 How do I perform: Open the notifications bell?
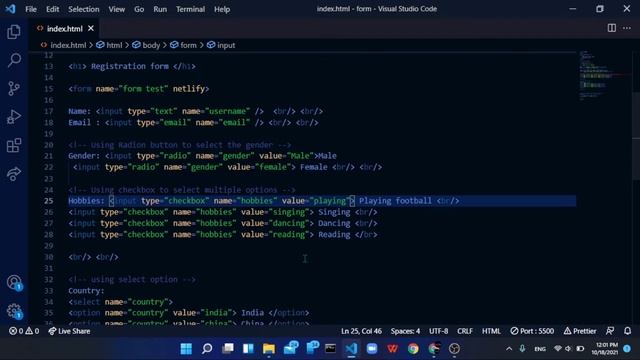coord(627,331)
